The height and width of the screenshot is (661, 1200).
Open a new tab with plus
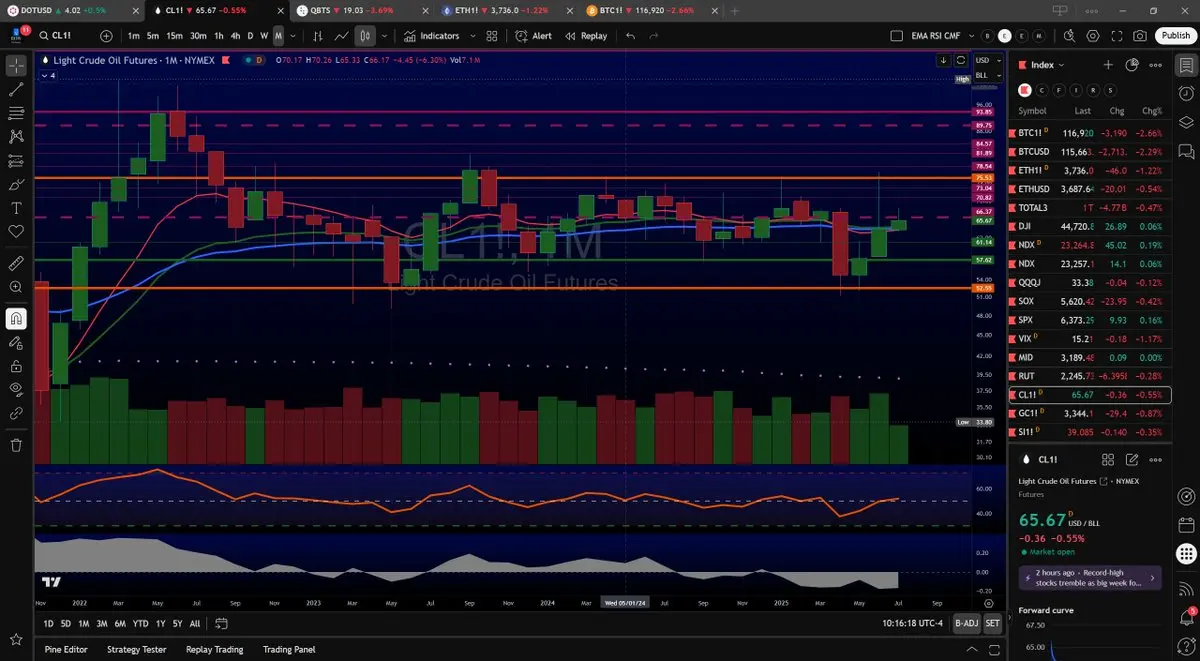(735, 10)
